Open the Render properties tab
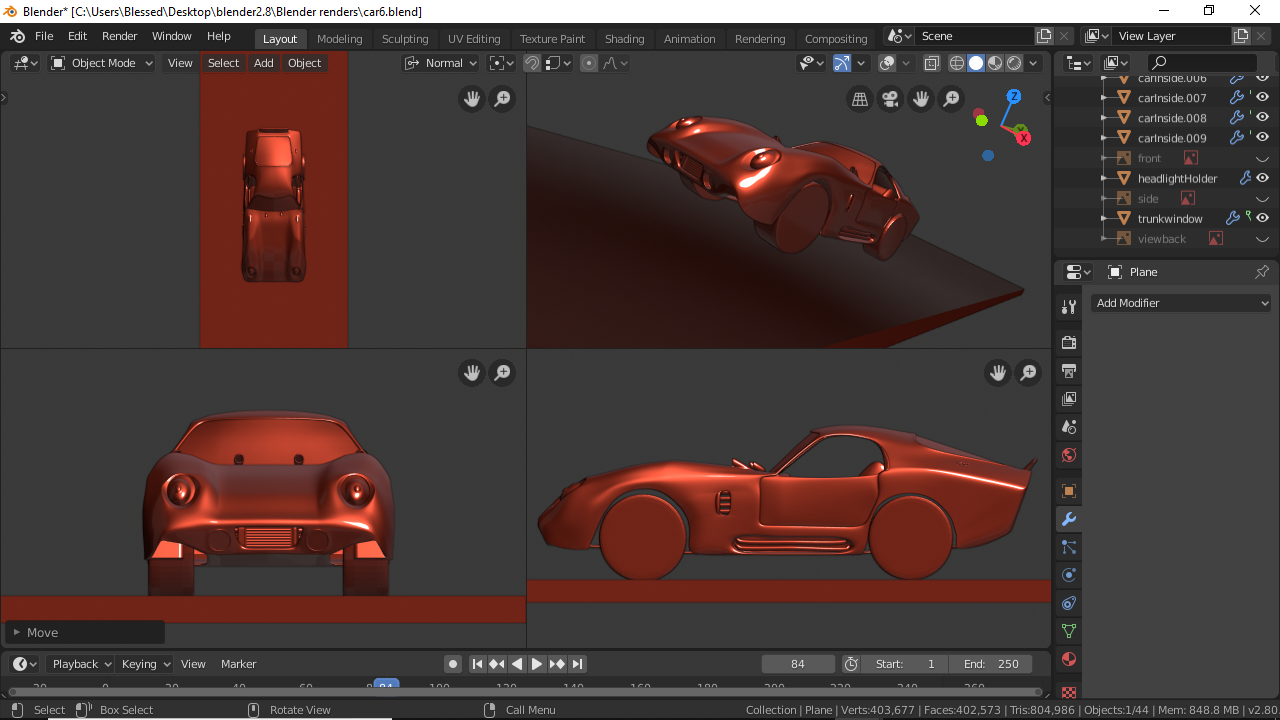Image resolution: width=1280 pixels, height=720 pixels. (x=1069, y=342)
